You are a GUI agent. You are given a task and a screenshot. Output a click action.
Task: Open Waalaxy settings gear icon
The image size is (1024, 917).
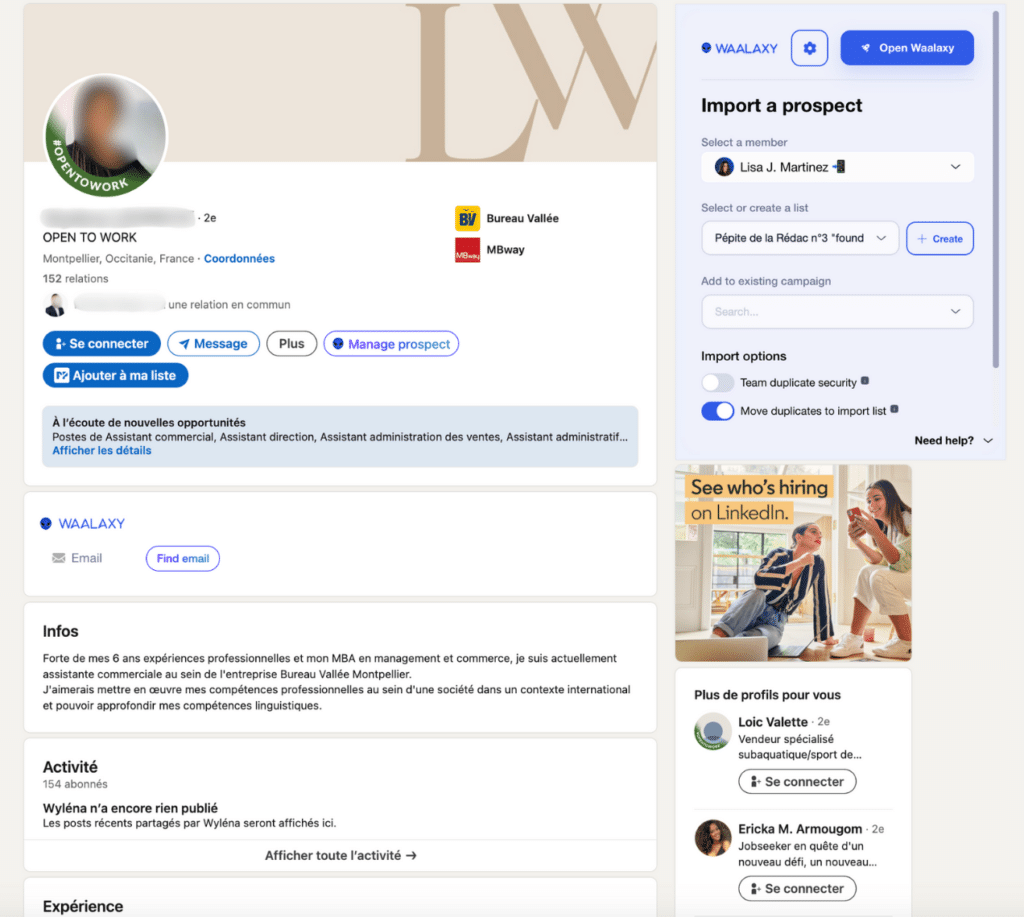809,48
